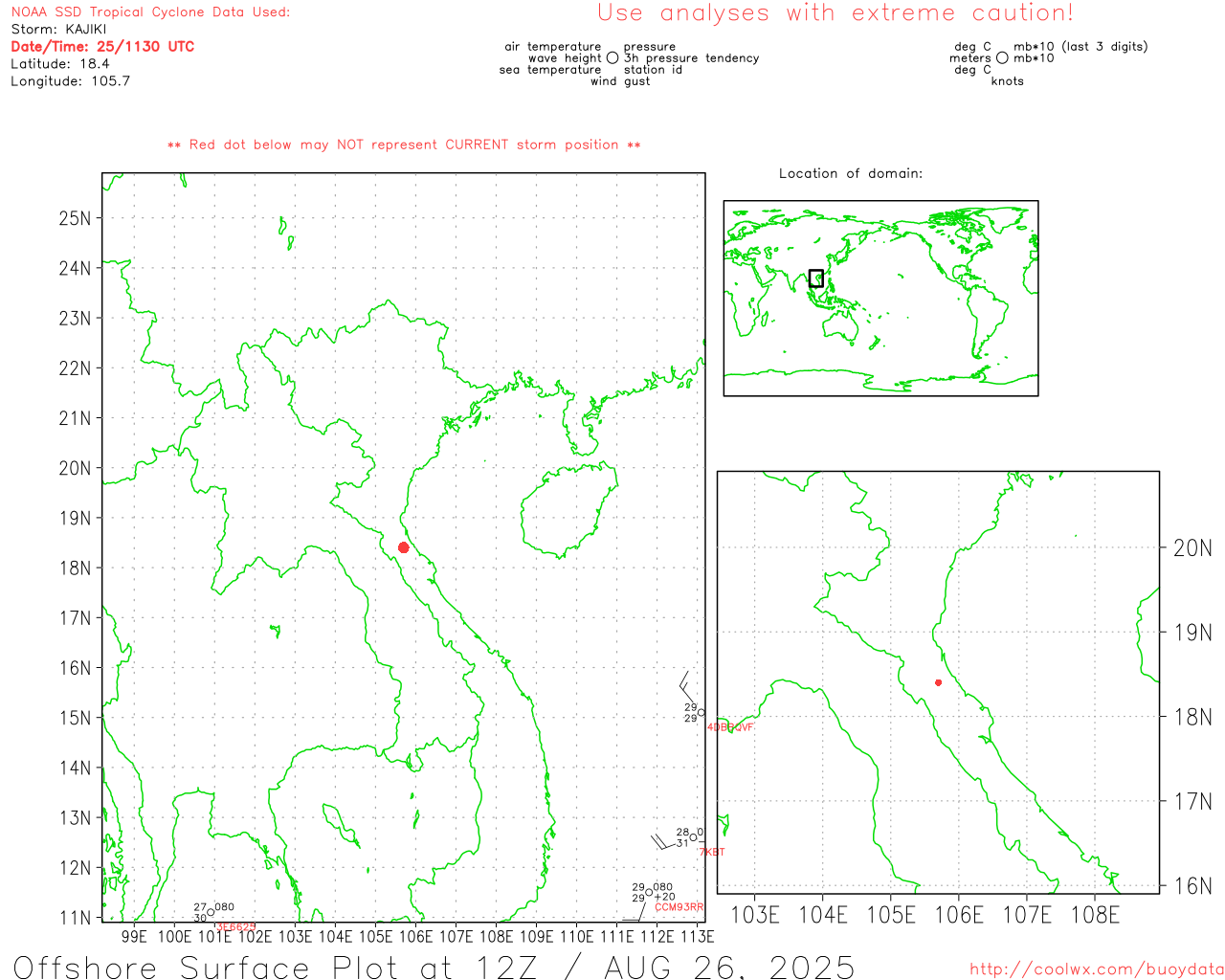Viewport: 1225px width, 980px height.
Task: Click 'Storm: KAJIKI' text
Action: (58, 30)
